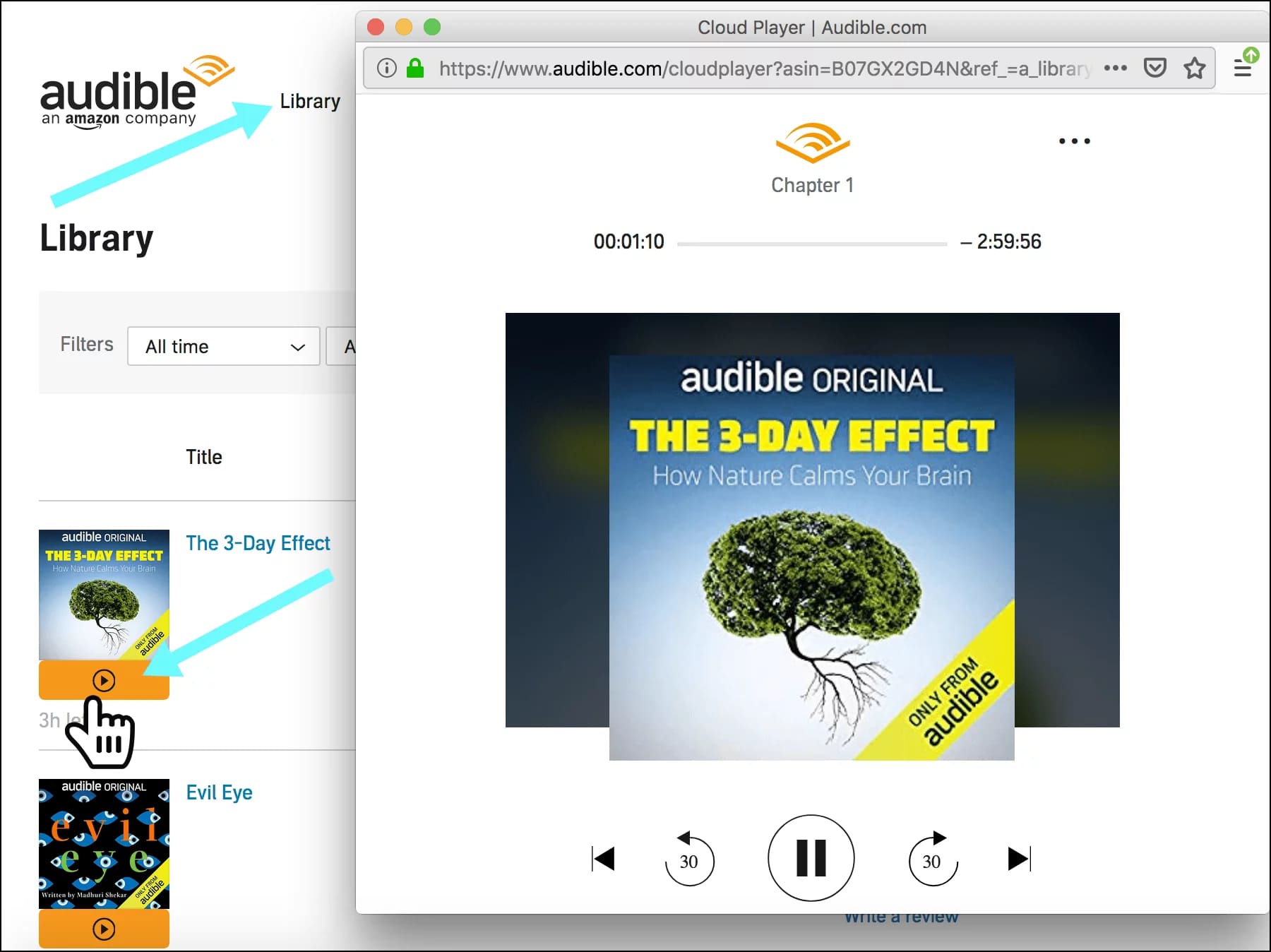Open the Cloud Player three-dot options menu
Image resolution: width=1271 pixels, height=952 pixels.
click(x=1074, y=141)
